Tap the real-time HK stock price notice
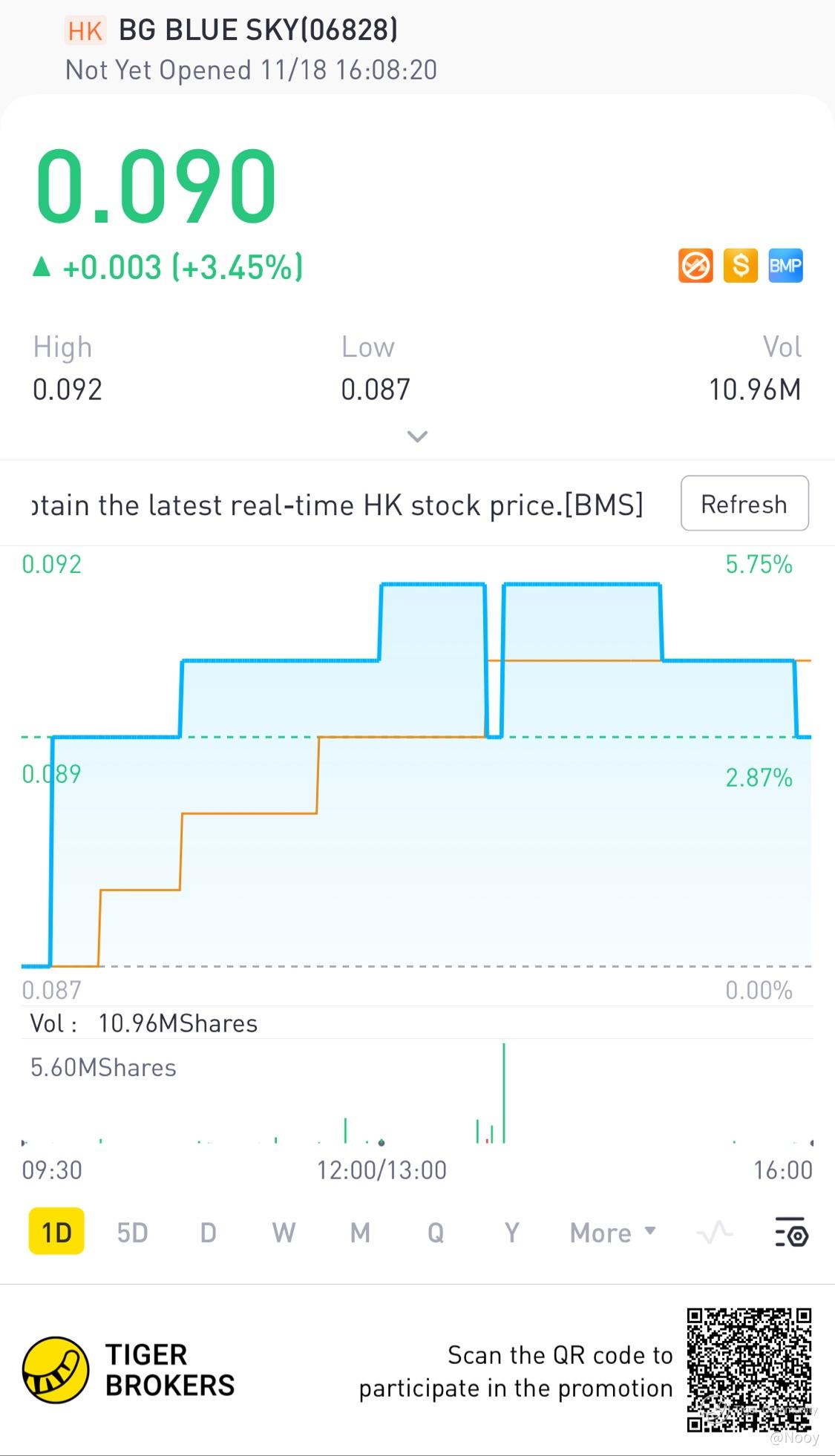This screenshot has width=835, height=1456. tap(338, 505)
